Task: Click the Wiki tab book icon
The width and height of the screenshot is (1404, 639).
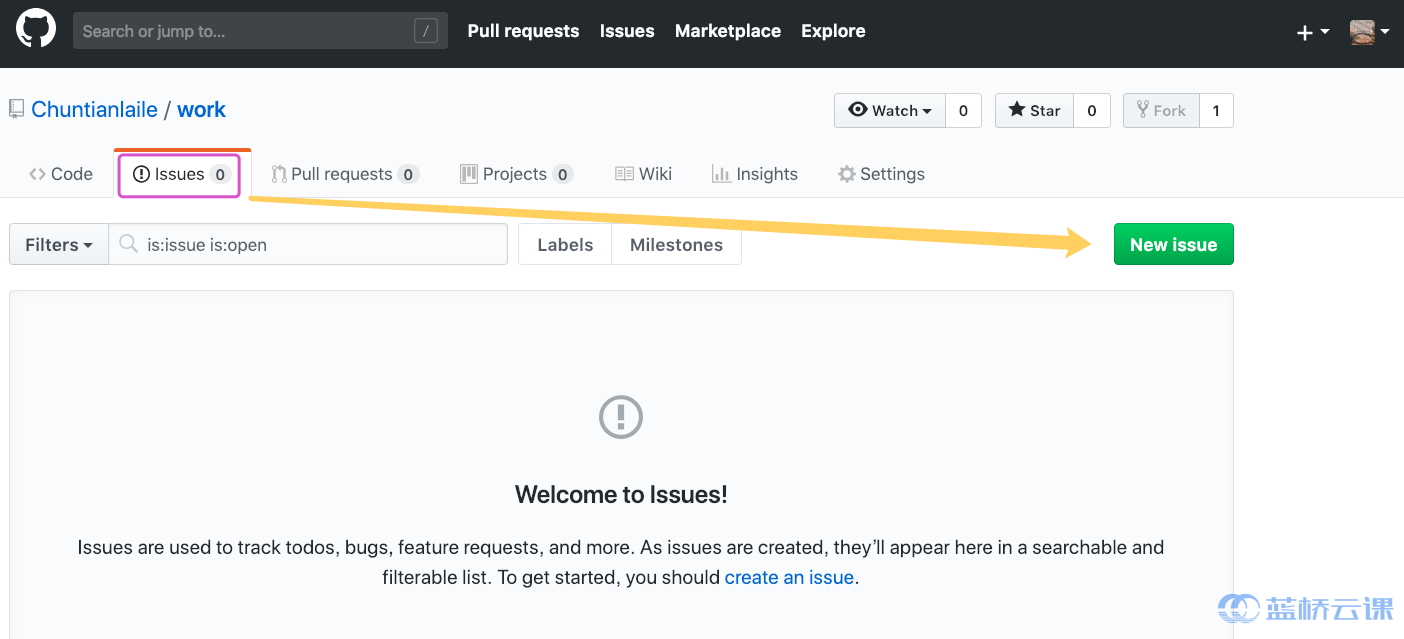Action: 624,174
